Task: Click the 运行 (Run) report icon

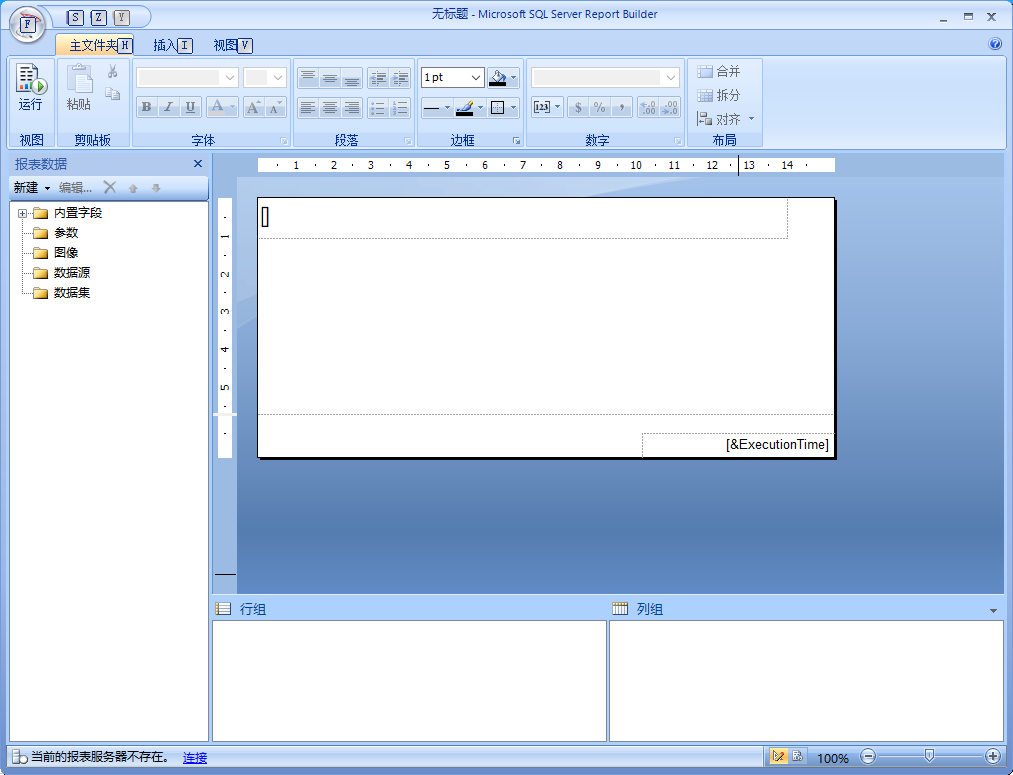Action: click(30, 88)
